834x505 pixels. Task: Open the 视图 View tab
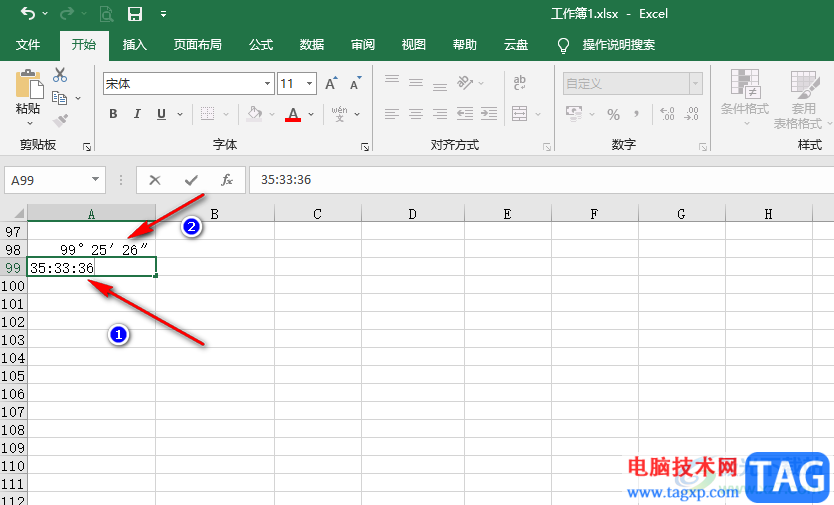414,45
